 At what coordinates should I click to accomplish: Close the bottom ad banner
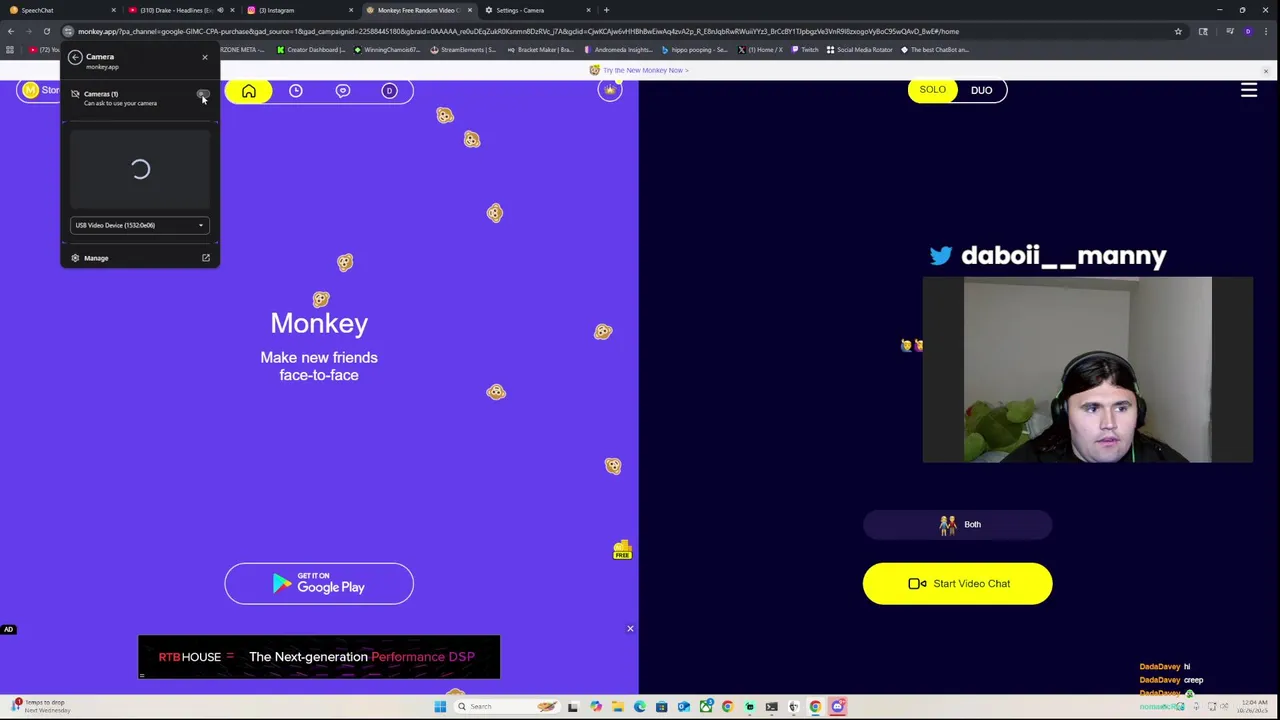pos(630,629)
